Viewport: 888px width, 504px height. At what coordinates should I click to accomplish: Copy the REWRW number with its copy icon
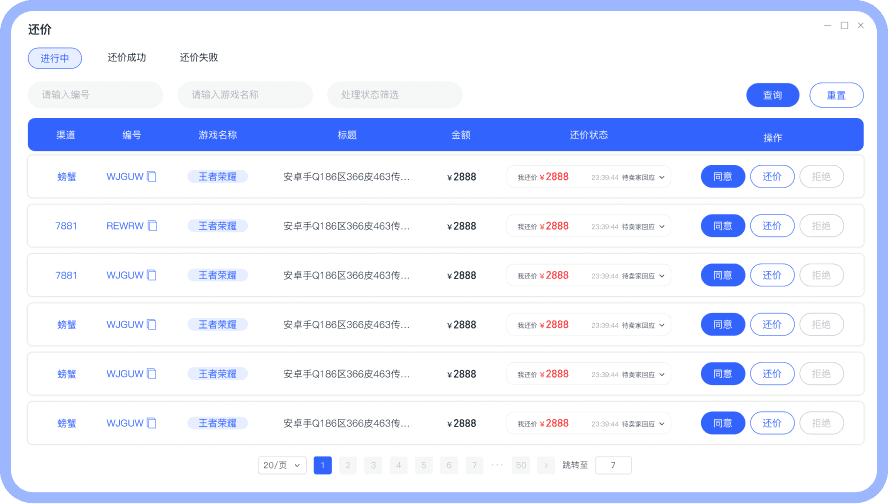click(152, 226)
